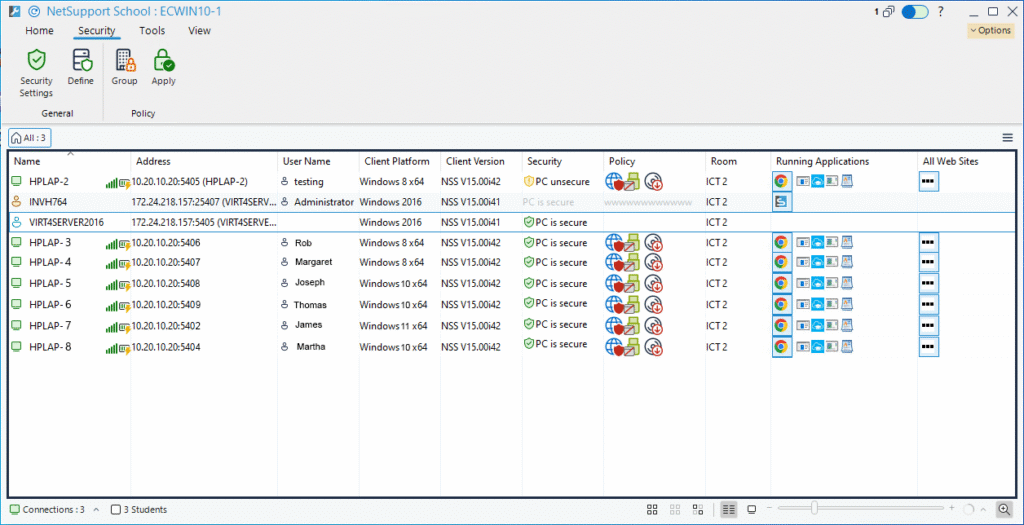1024x525 pixels.
Task: Expand the Connections : 3 arrow
Action: [96, 509]
